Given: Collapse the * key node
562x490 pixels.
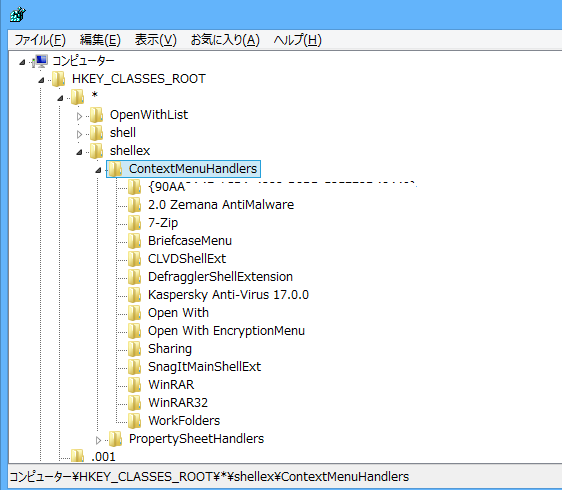Looking at the screenshot, I should pos(60,98).
